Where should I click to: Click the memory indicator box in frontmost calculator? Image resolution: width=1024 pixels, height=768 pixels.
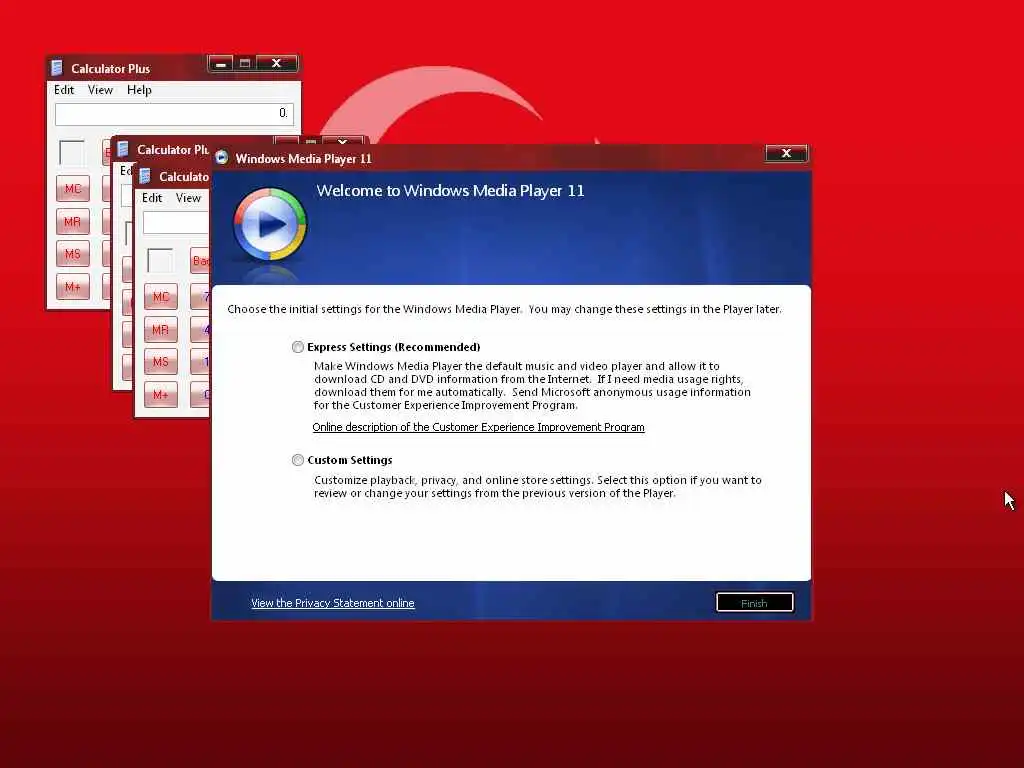pyautogui.click(x=160, y=261)
